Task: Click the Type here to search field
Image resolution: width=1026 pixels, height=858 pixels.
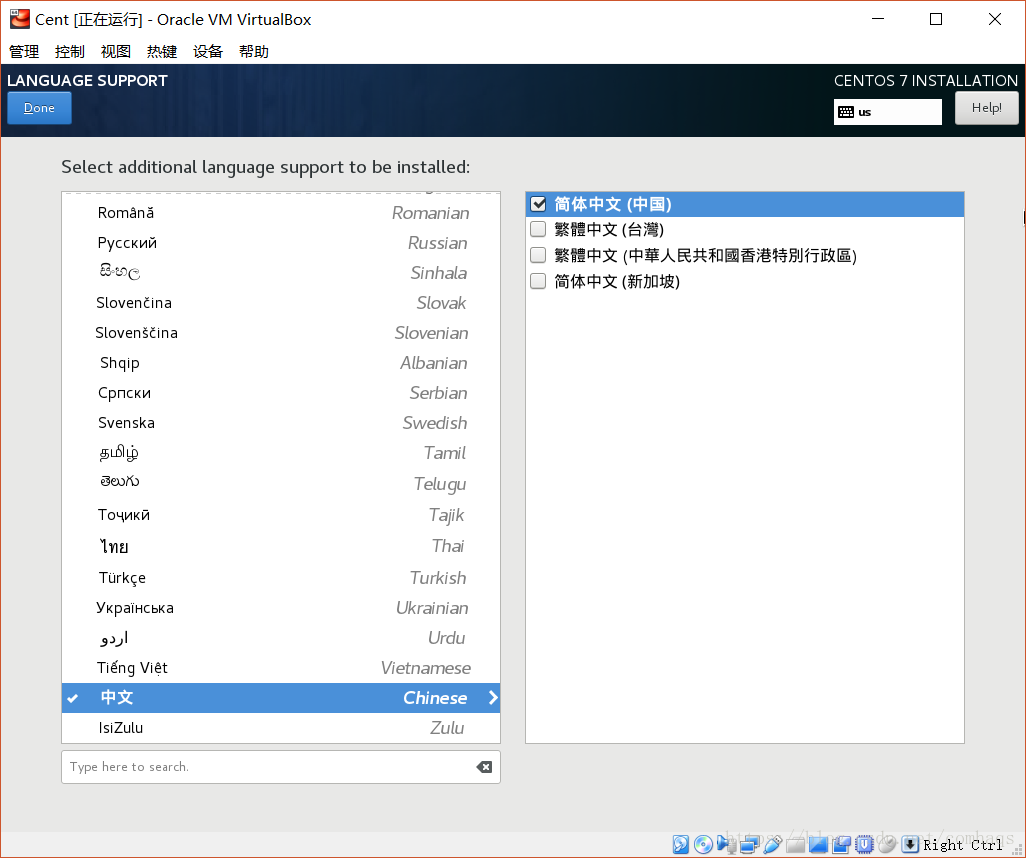Action: pos(281,767)
